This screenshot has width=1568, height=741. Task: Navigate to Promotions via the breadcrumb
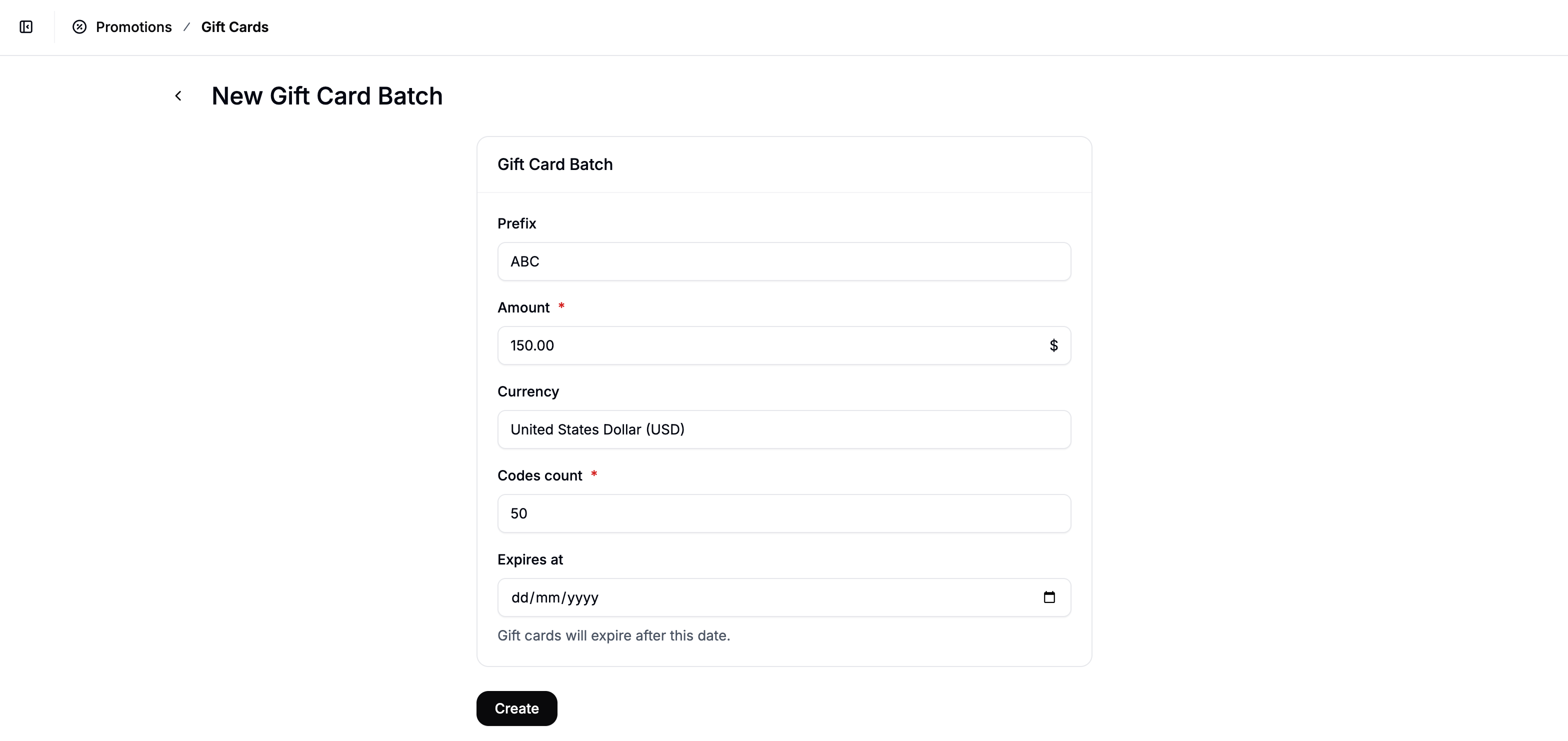pos(134,27)
